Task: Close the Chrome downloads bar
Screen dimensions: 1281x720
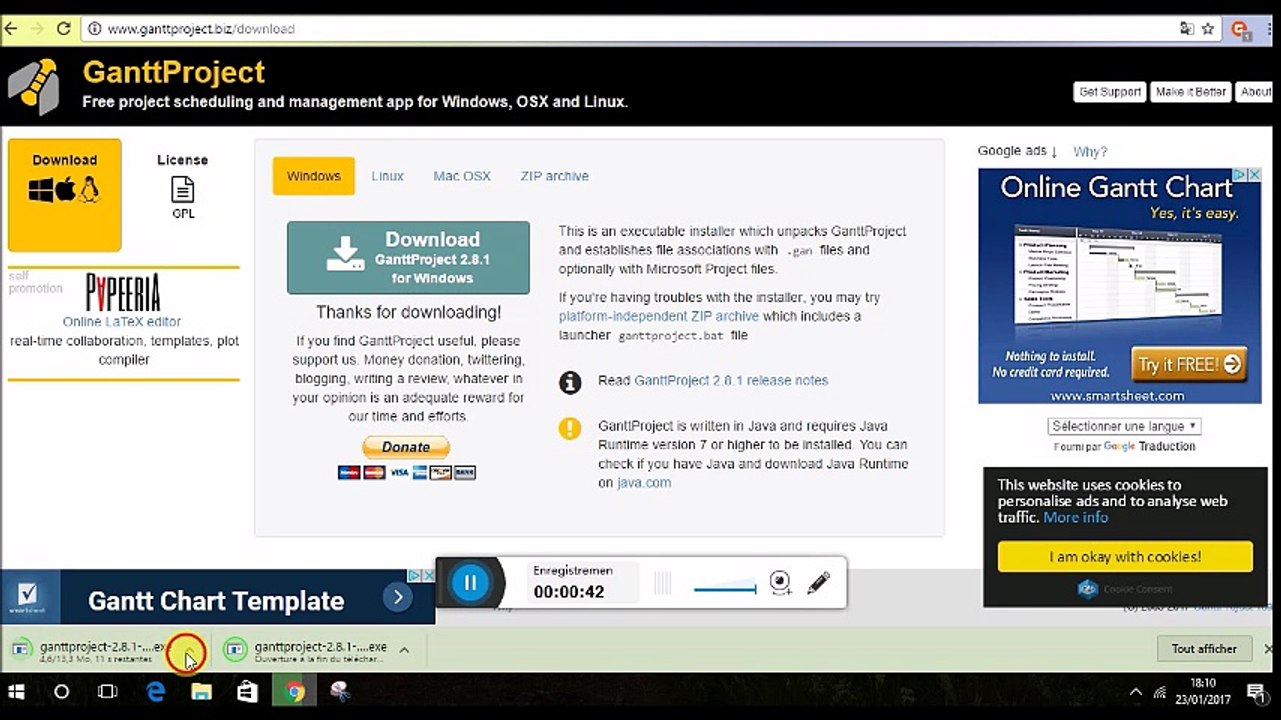Action: tap(1269, 649)
